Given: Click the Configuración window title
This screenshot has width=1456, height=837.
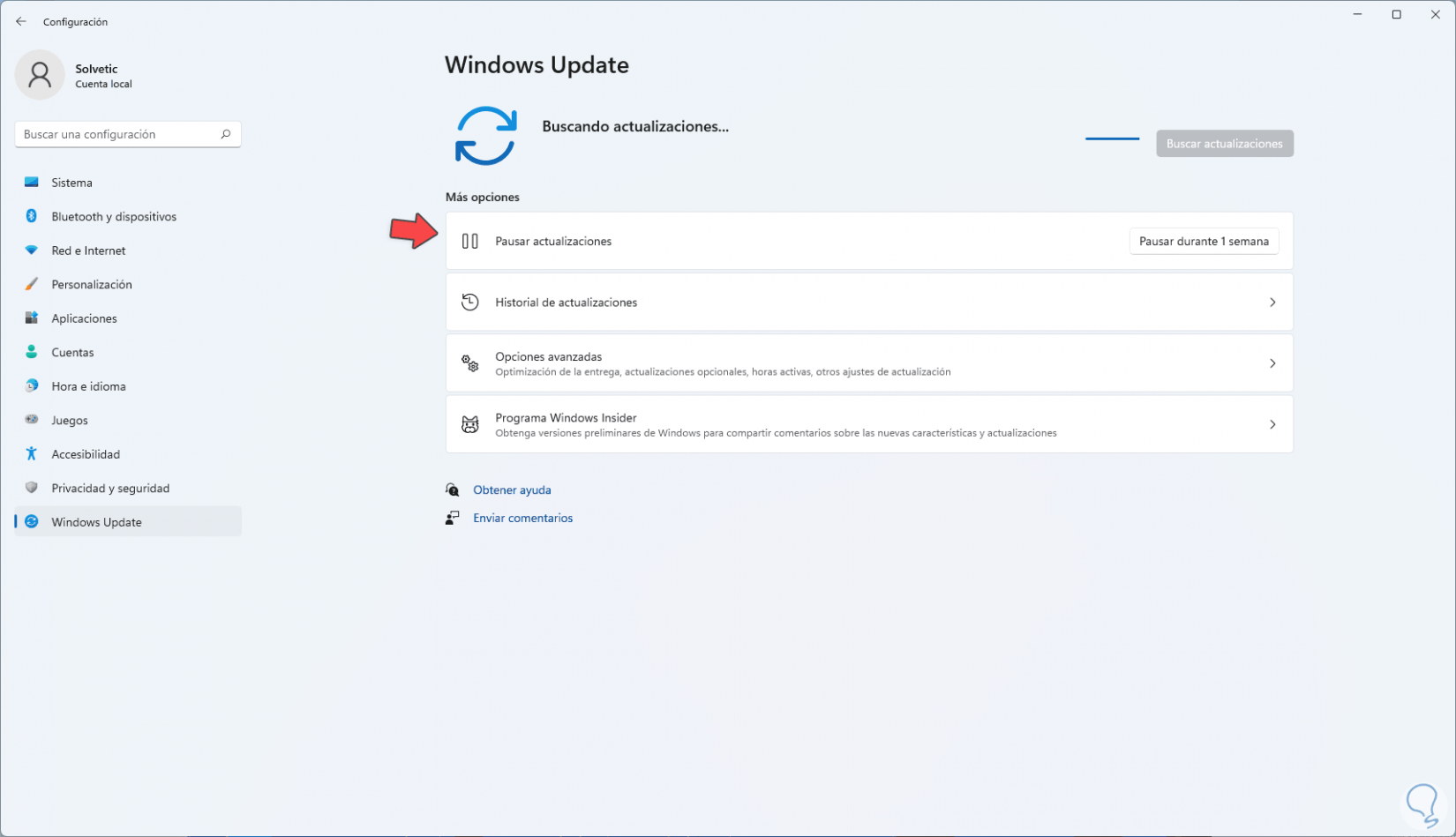Looking at the screenshot, I should click(75, 22).
